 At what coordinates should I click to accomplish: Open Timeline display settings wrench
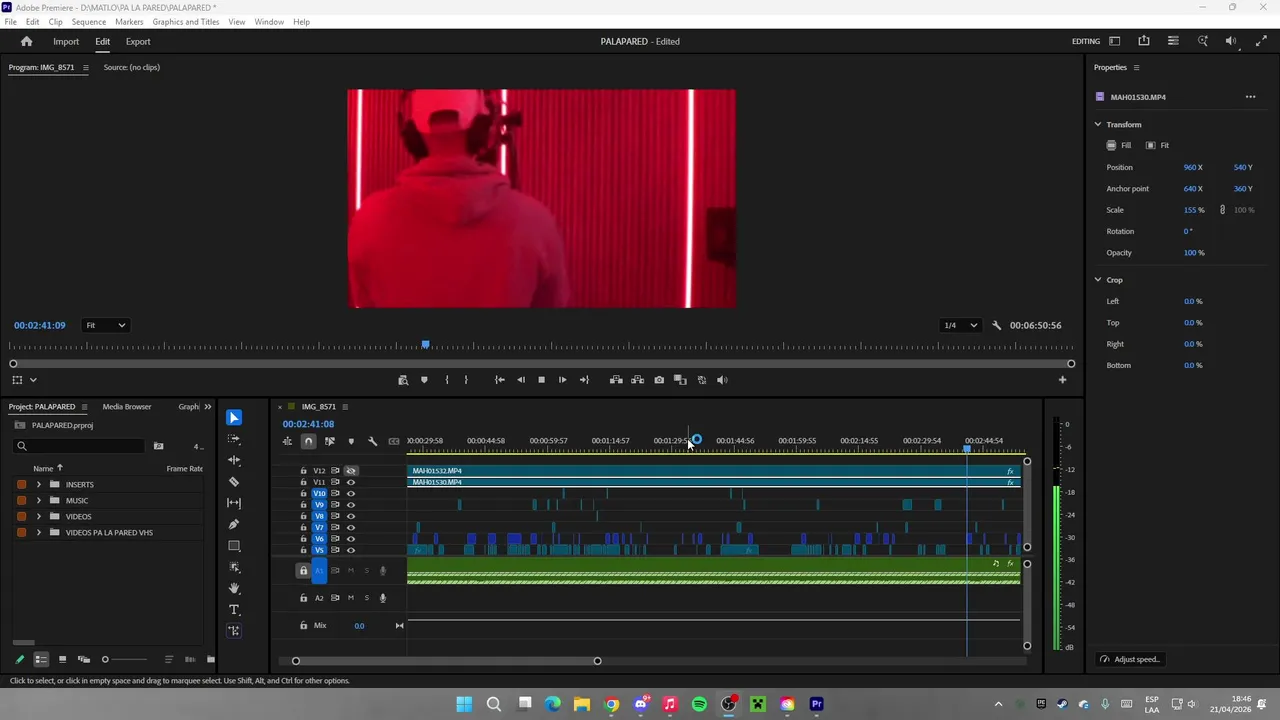372,441
